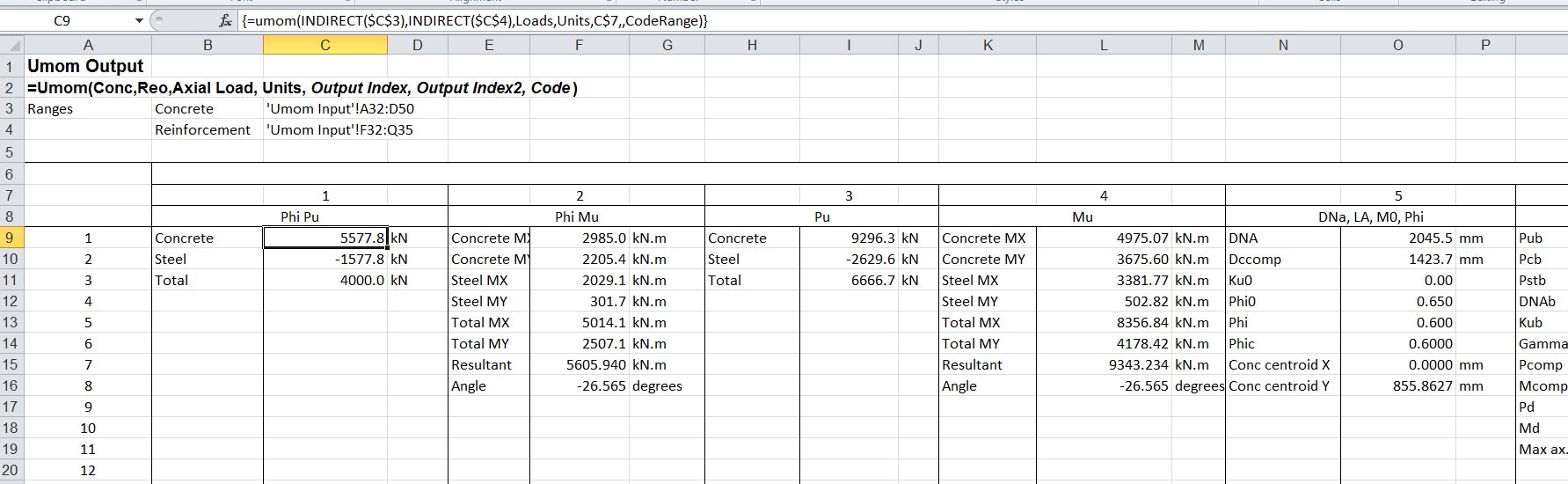Image resolution: width=1568 pixels, height=484 pixels.
Task: Select row 9 header
Action: pyautogui.click(x=11, y=238)
